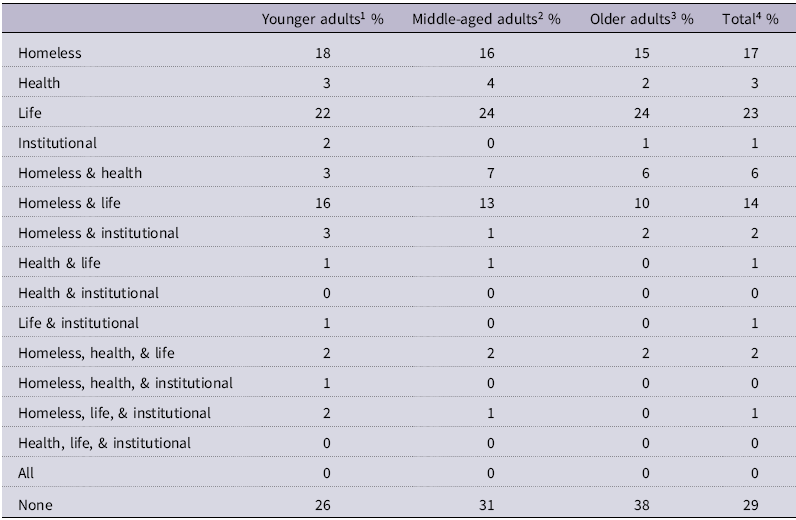The height and width of the screenshot is (520, 796).
Task: Select the Middle-aged adults % column header
Action: 486,19
